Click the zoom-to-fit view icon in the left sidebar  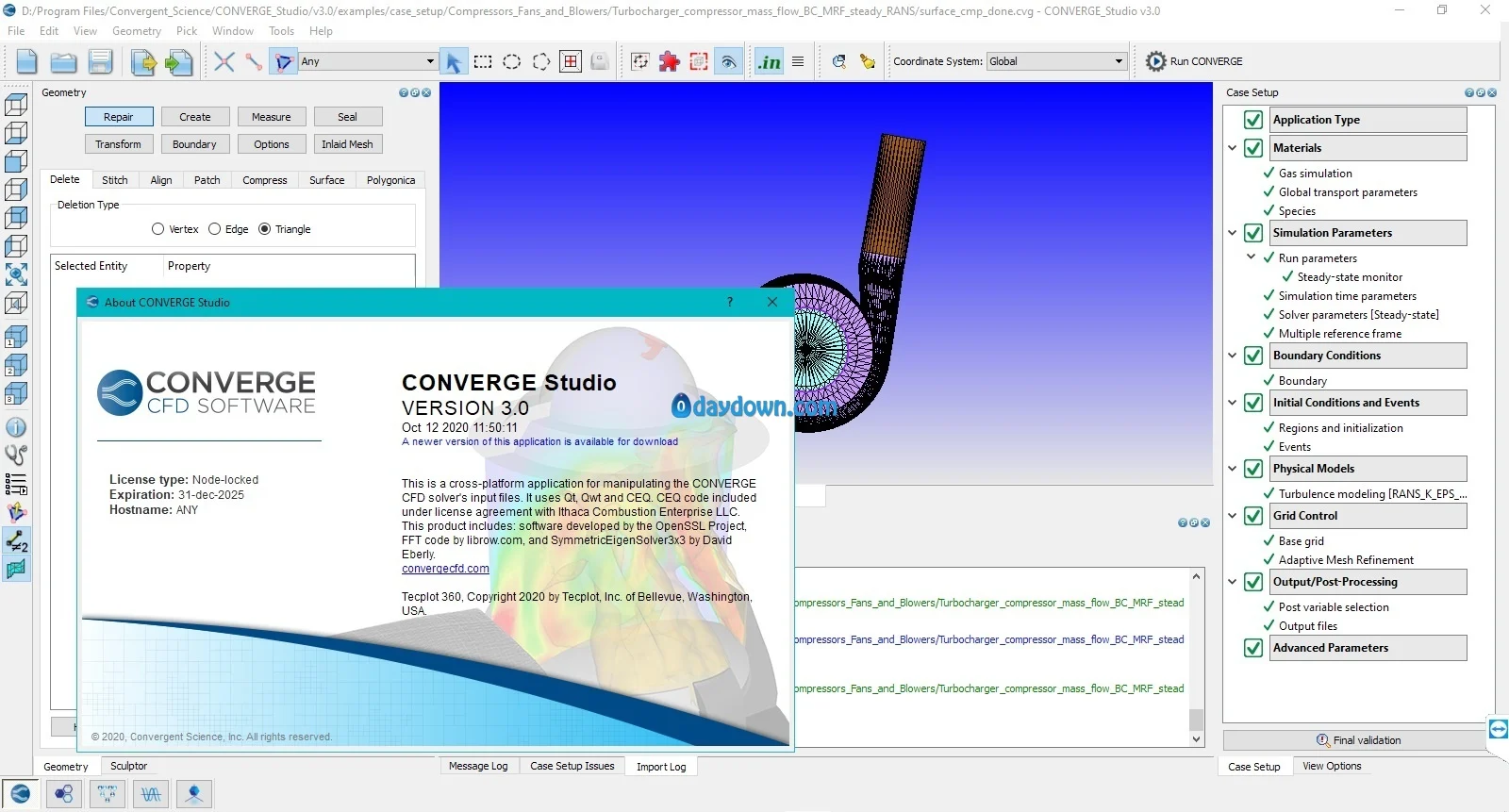[x=16, y=274]
